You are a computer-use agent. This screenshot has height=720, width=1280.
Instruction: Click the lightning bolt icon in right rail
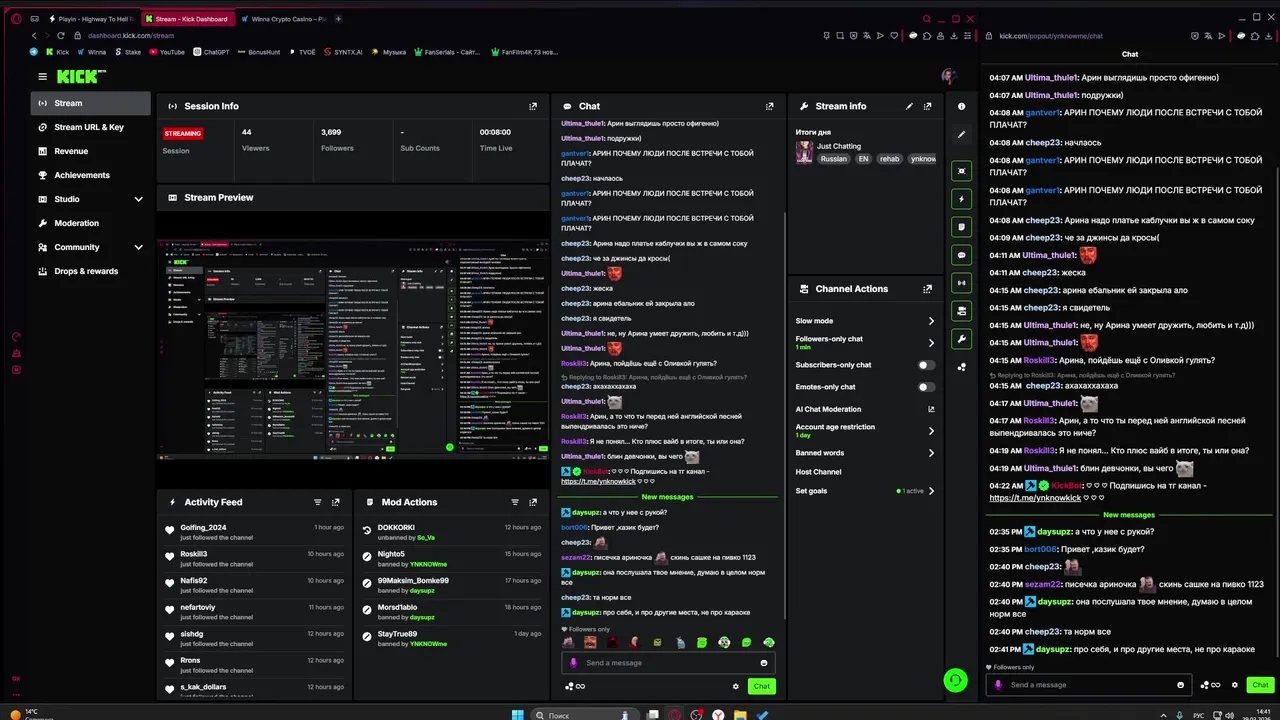pos(962,199)
